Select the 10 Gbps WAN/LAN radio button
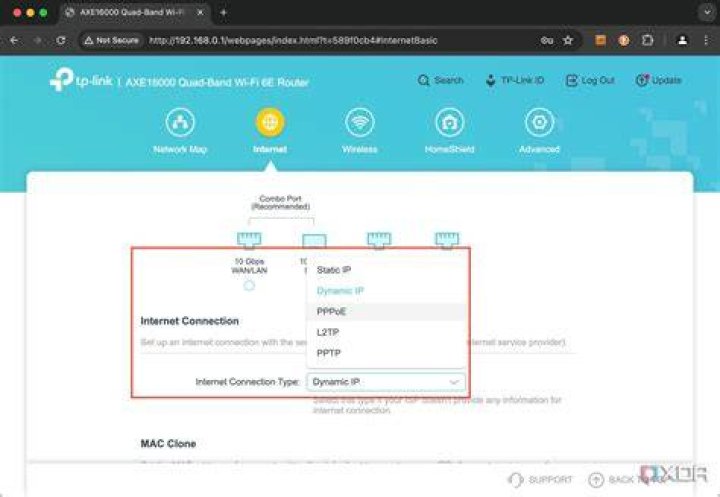Viewport: 720px width, 497px height. pyautogui.click(x=249, y=286)
